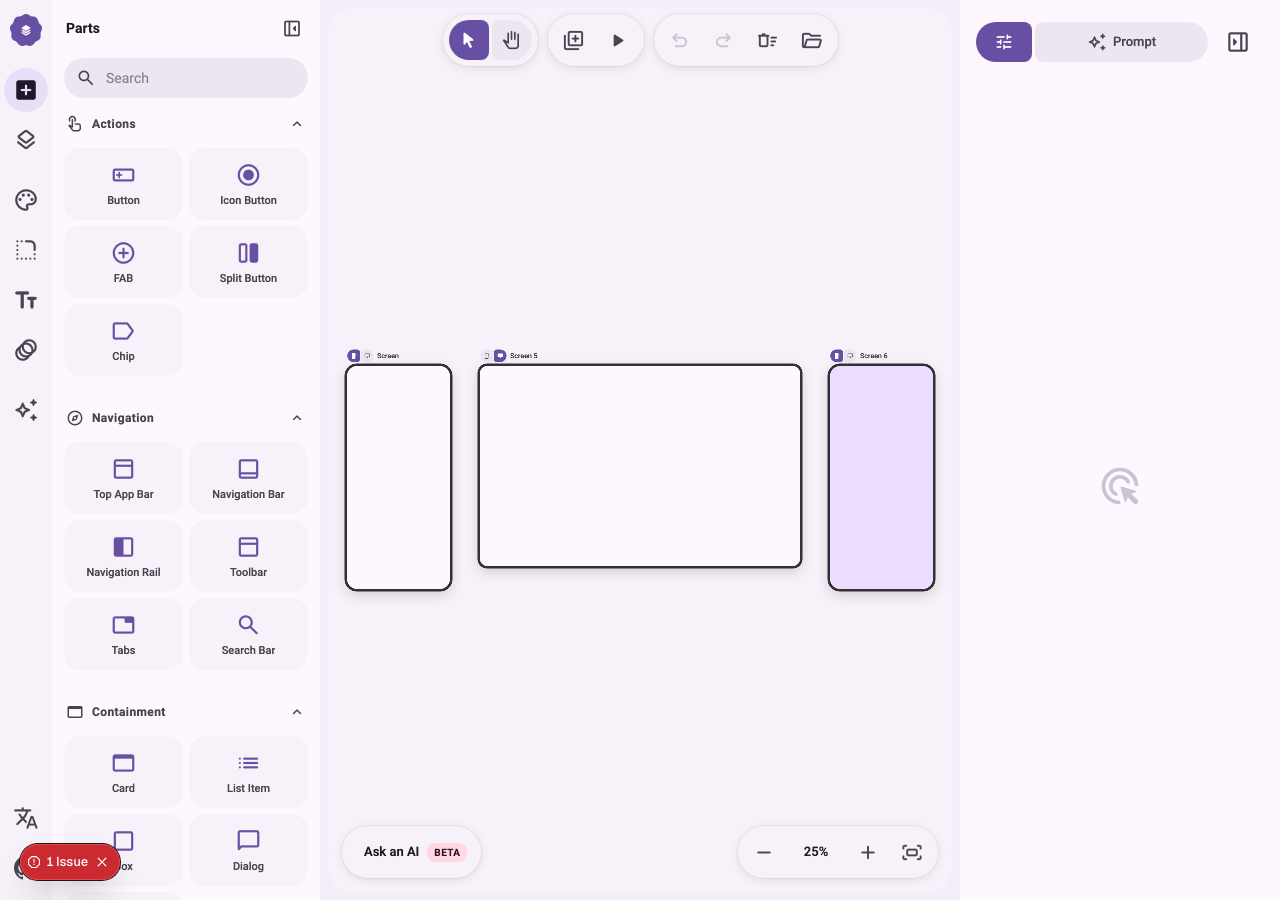
Task: Click the undo arrow
Action: (x=679, y=40)
